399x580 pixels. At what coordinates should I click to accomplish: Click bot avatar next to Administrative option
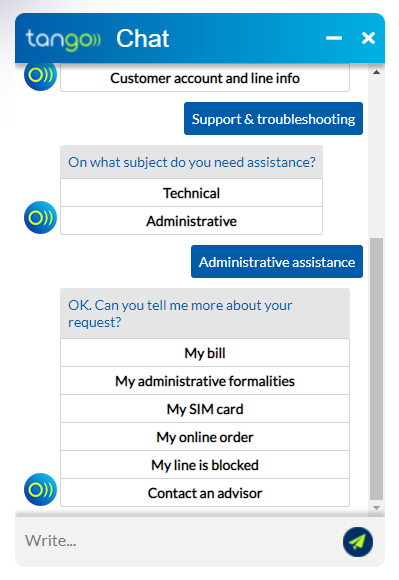pyautogui.click(x=40, y=218)
